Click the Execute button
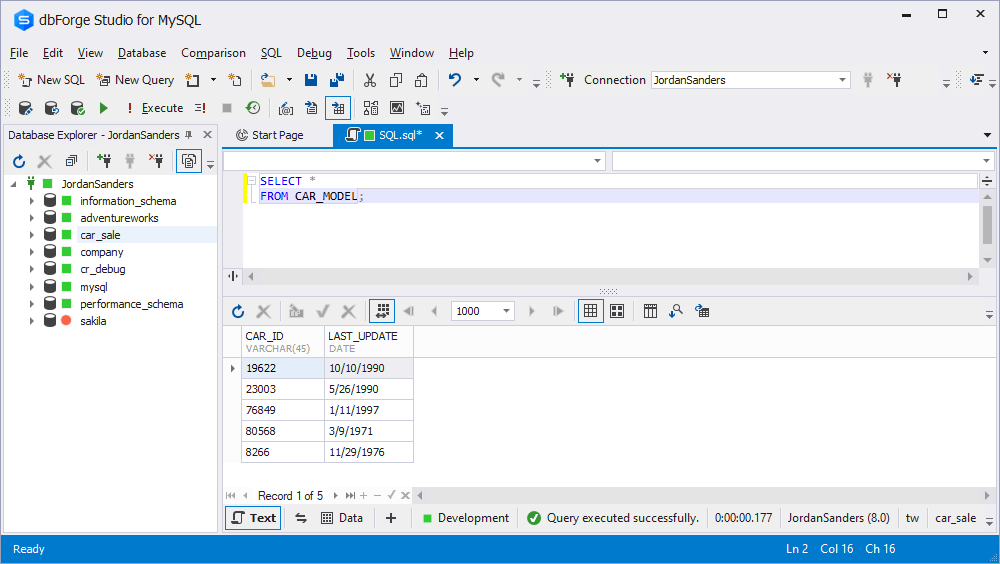 tap(156, 108)
